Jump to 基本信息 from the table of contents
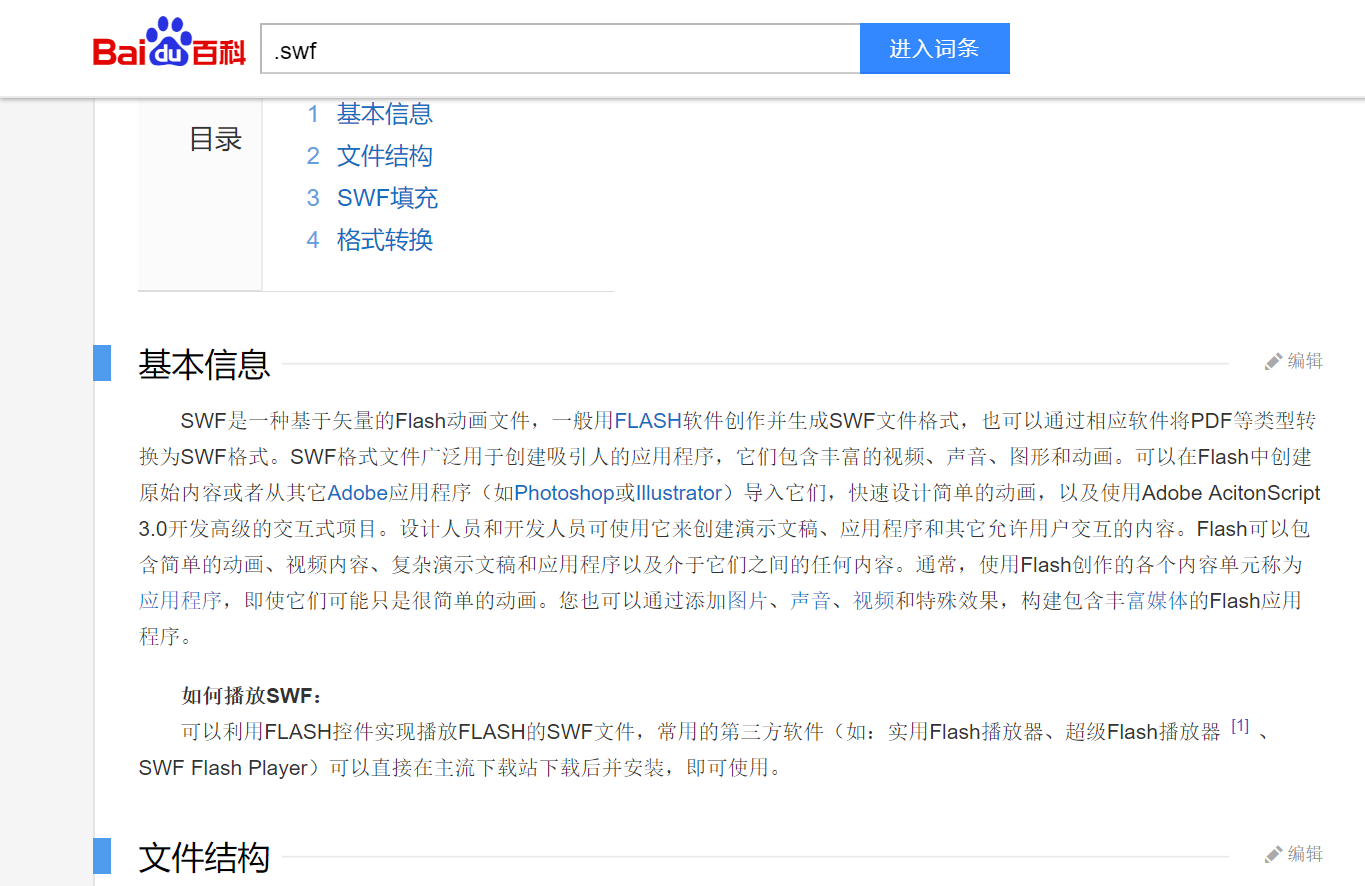 385,114
